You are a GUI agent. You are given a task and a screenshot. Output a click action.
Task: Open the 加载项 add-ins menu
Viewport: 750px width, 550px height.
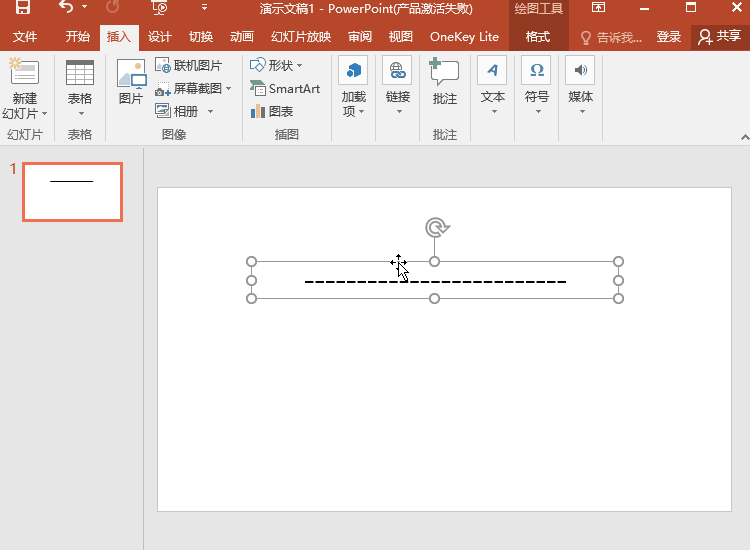click(x=353, y=87)
